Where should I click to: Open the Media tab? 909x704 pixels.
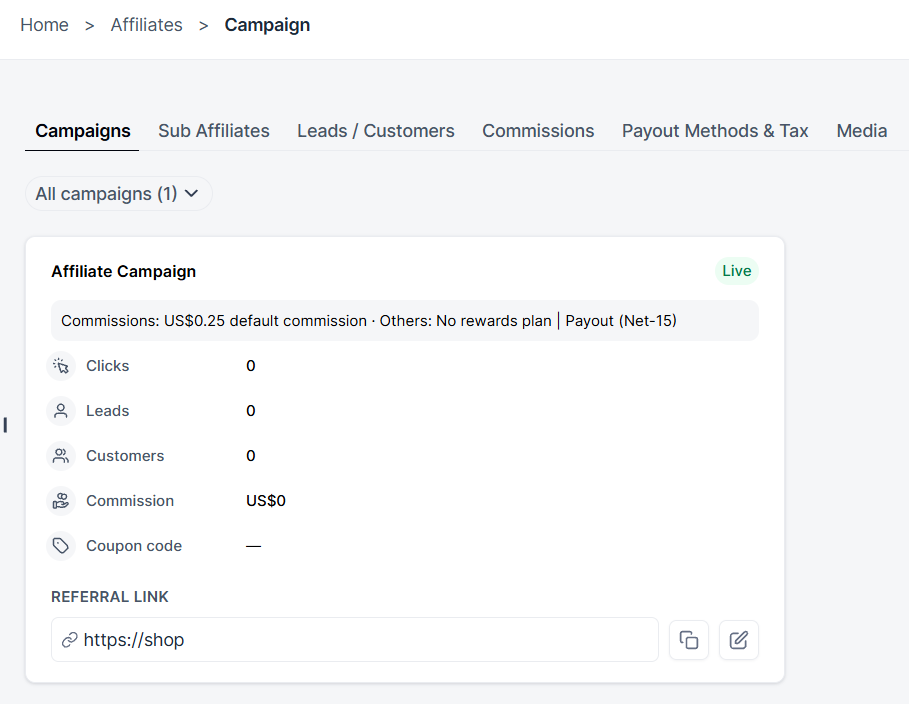(861, 131)
